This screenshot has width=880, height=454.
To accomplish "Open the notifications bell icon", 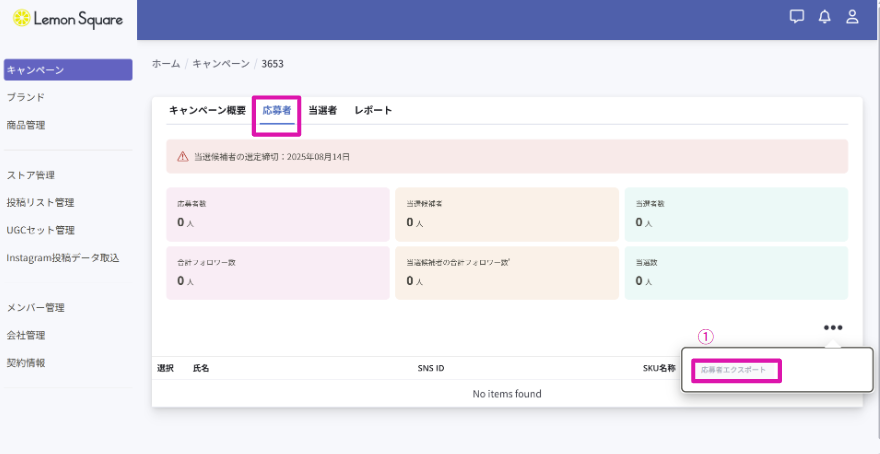I will point(825,16).
